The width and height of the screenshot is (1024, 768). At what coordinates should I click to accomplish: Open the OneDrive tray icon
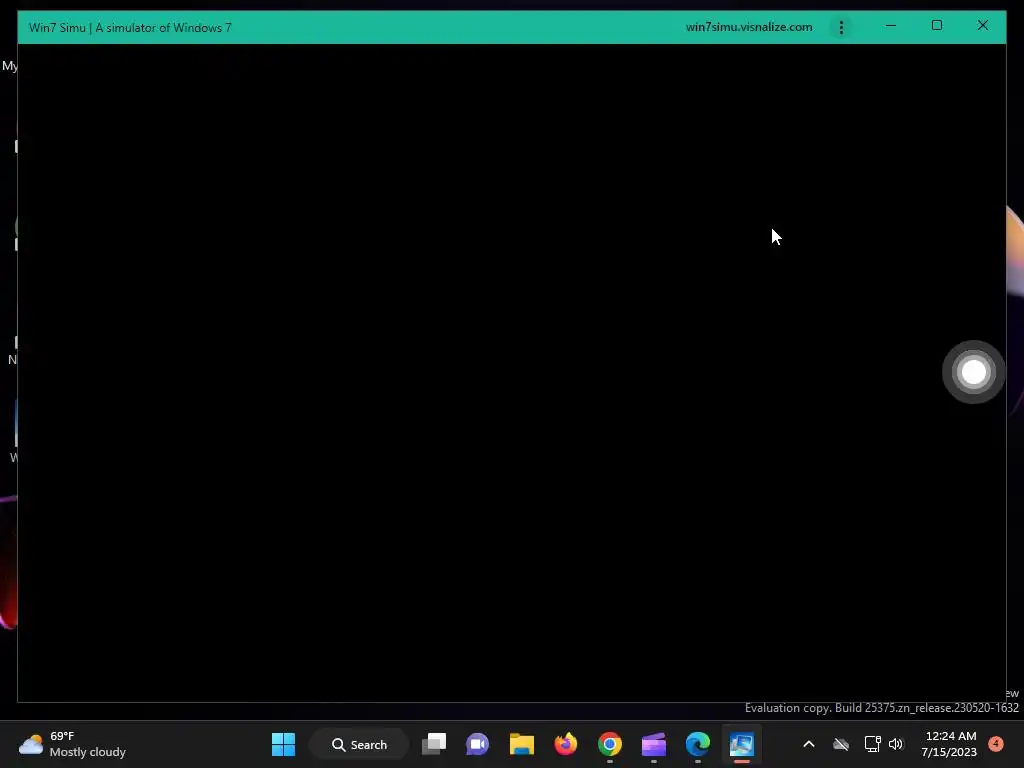point(840,744)
